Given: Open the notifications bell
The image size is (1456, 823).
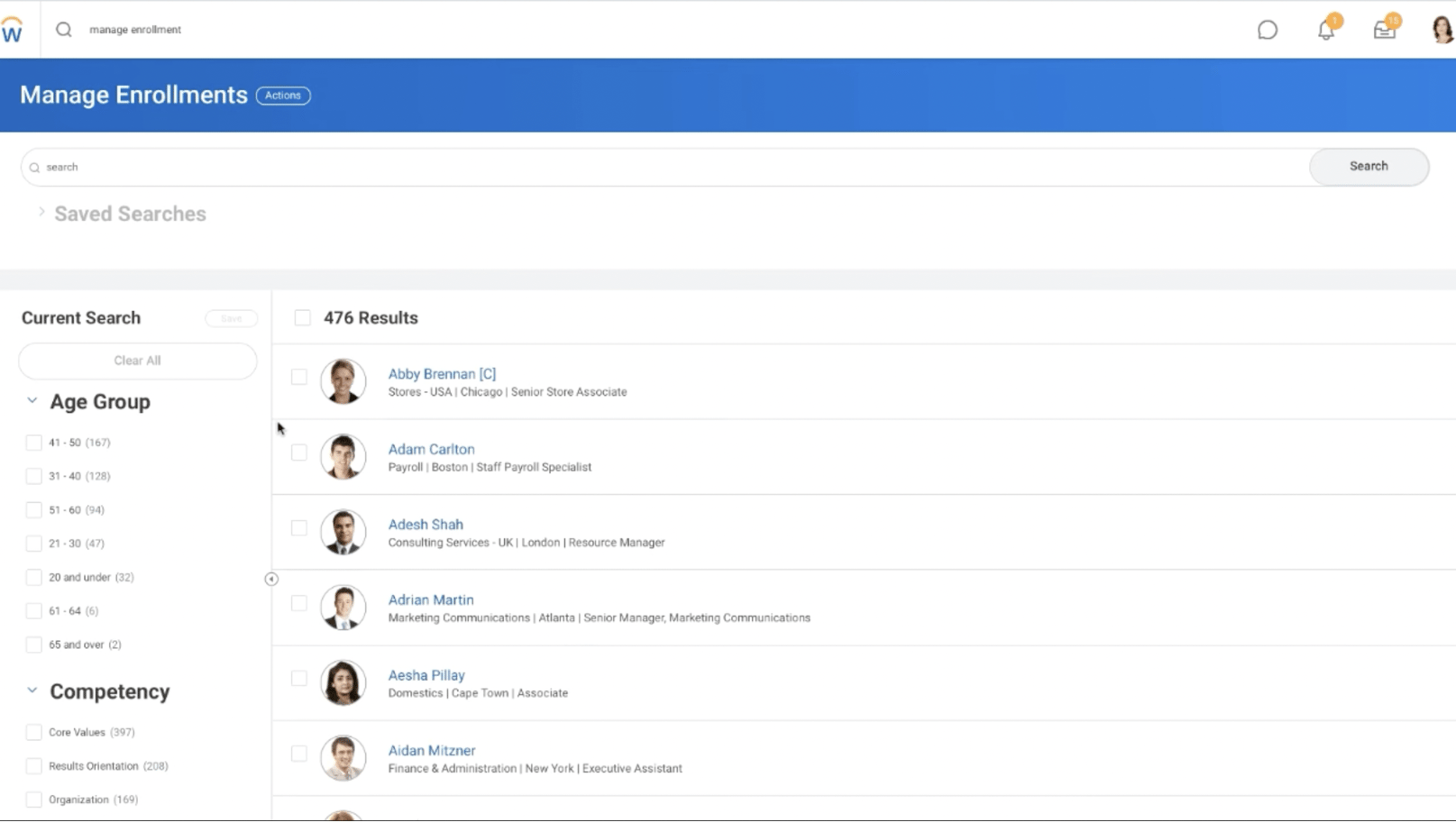Looking at the screenshot, I should coord(1325,30).
